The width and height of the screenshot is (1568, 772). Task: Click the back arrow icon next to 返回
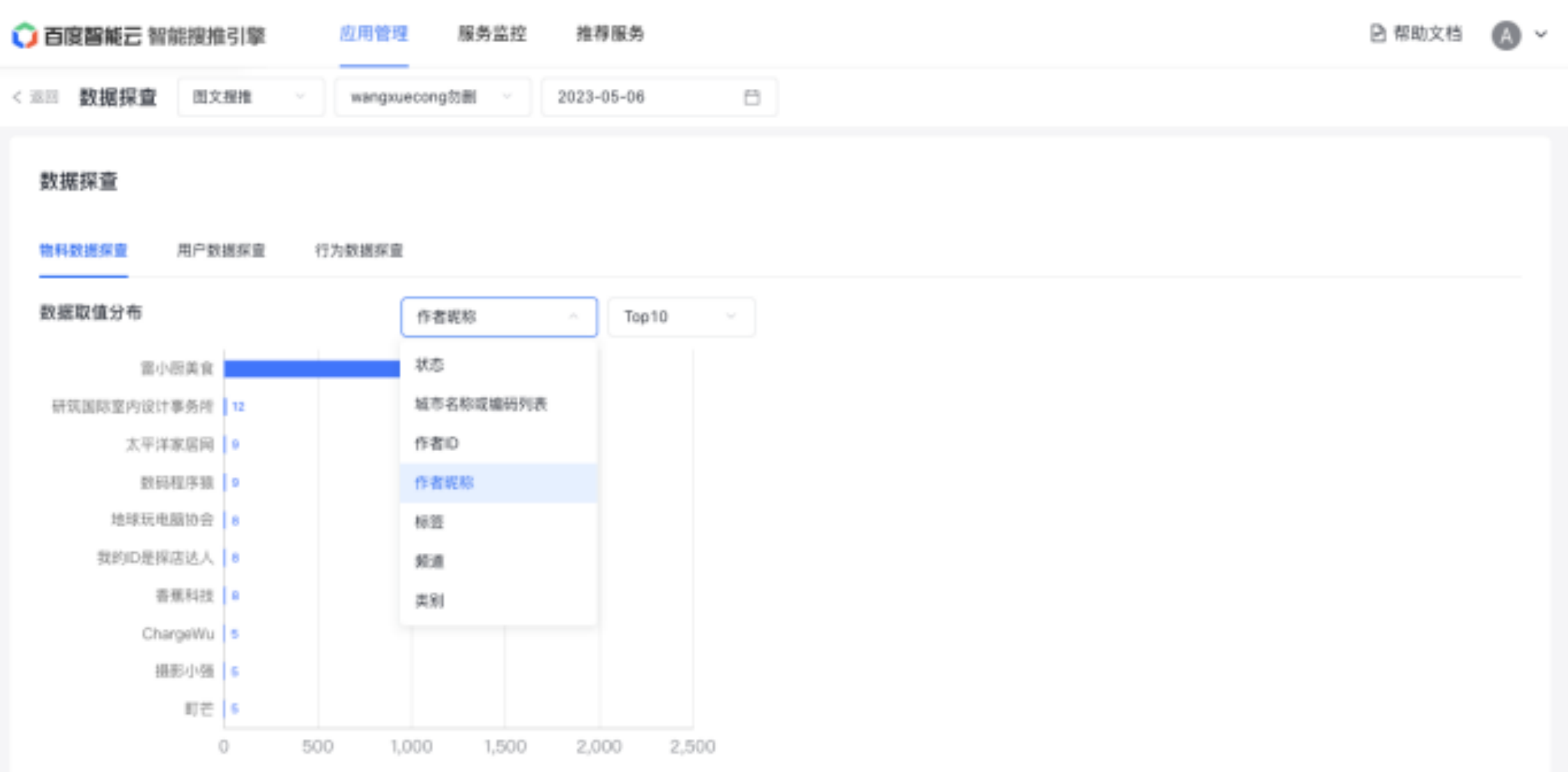[17, 97]
